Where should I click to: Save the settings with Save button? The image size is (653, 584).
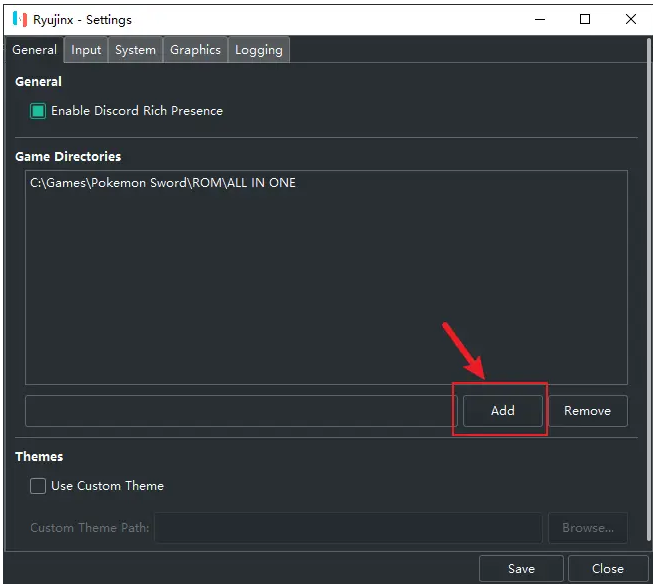[x=521, y=568]
